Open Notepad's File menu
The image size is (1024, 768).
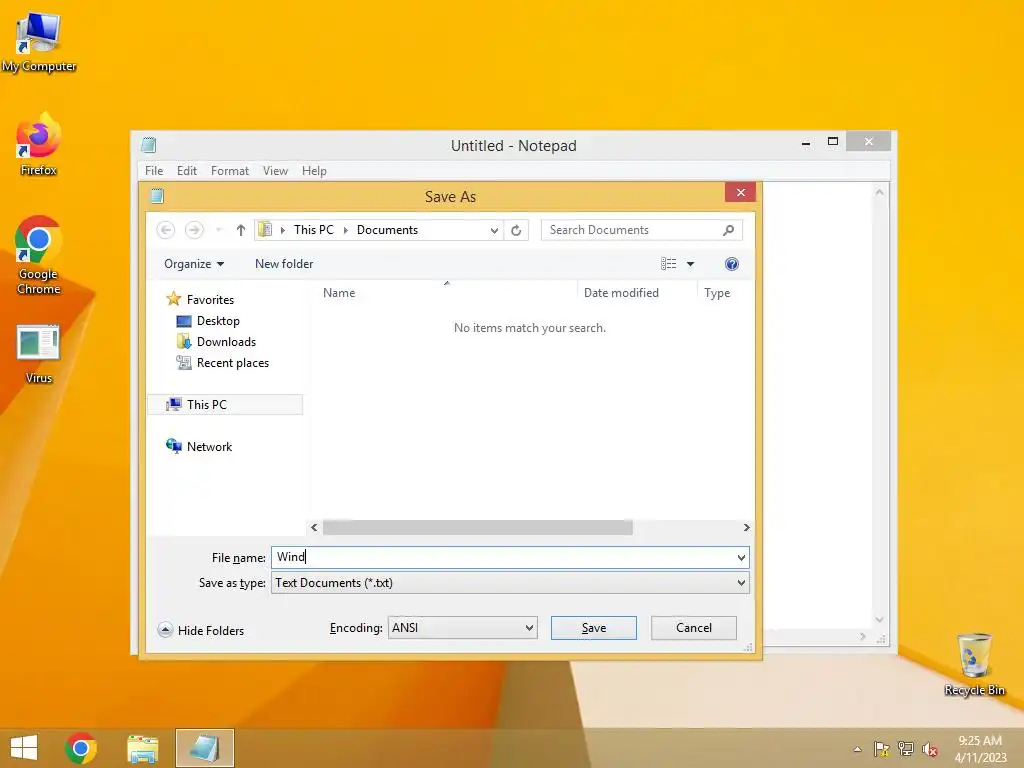coord(154,170)
